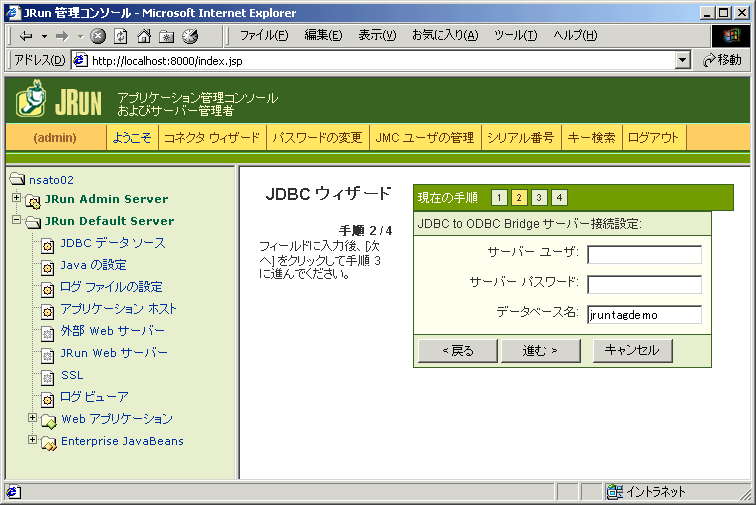Click the イントラネット zone status icon

tap(614, 491)
